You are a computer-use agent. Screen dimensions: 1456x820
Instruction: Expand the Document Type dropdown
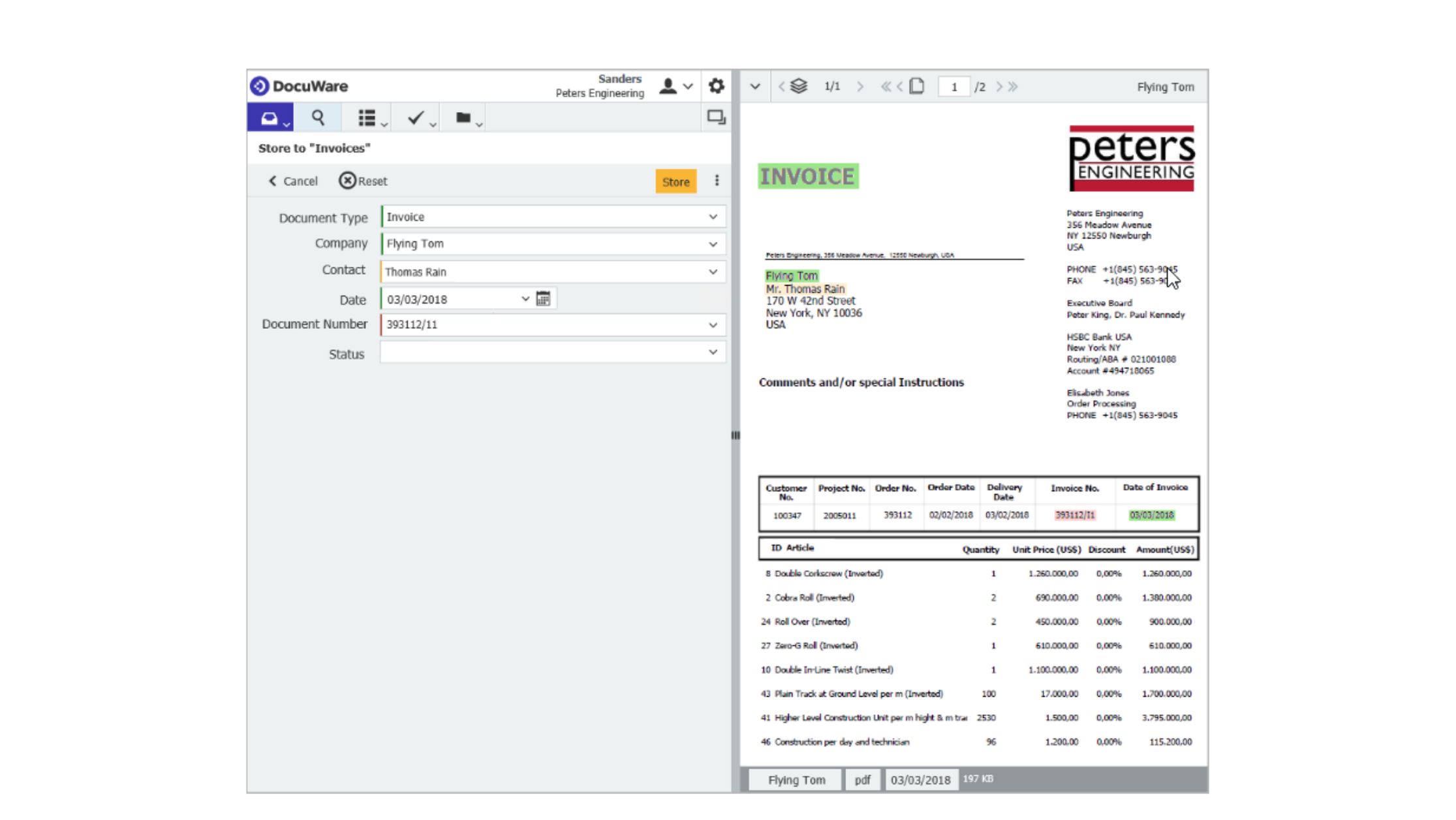pyautogui.click(x=713, y=217)
